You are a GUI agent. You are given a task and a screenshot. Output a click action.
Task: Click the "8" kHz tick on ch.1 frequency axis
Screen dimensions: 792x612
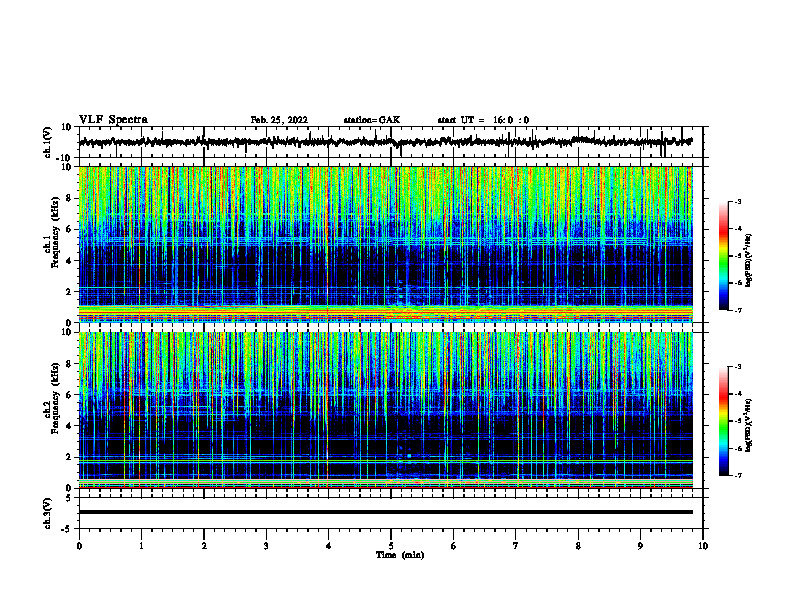click(70, 198)
